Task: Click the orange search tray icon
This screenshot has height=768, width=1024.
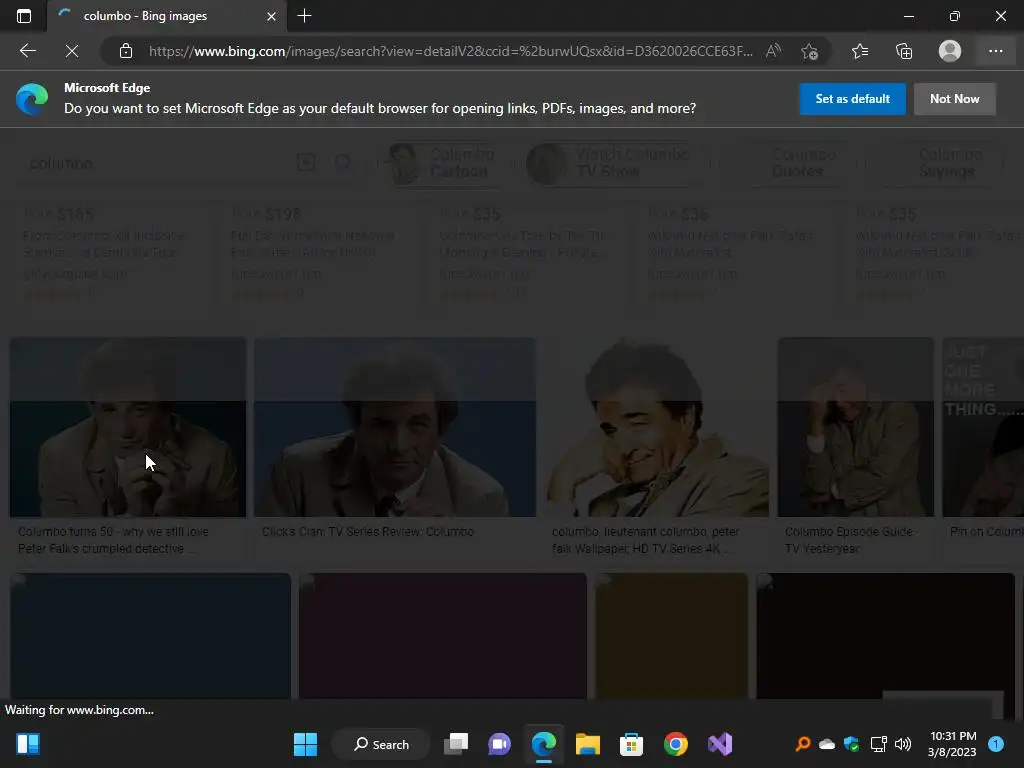Action: pos(803,744)
